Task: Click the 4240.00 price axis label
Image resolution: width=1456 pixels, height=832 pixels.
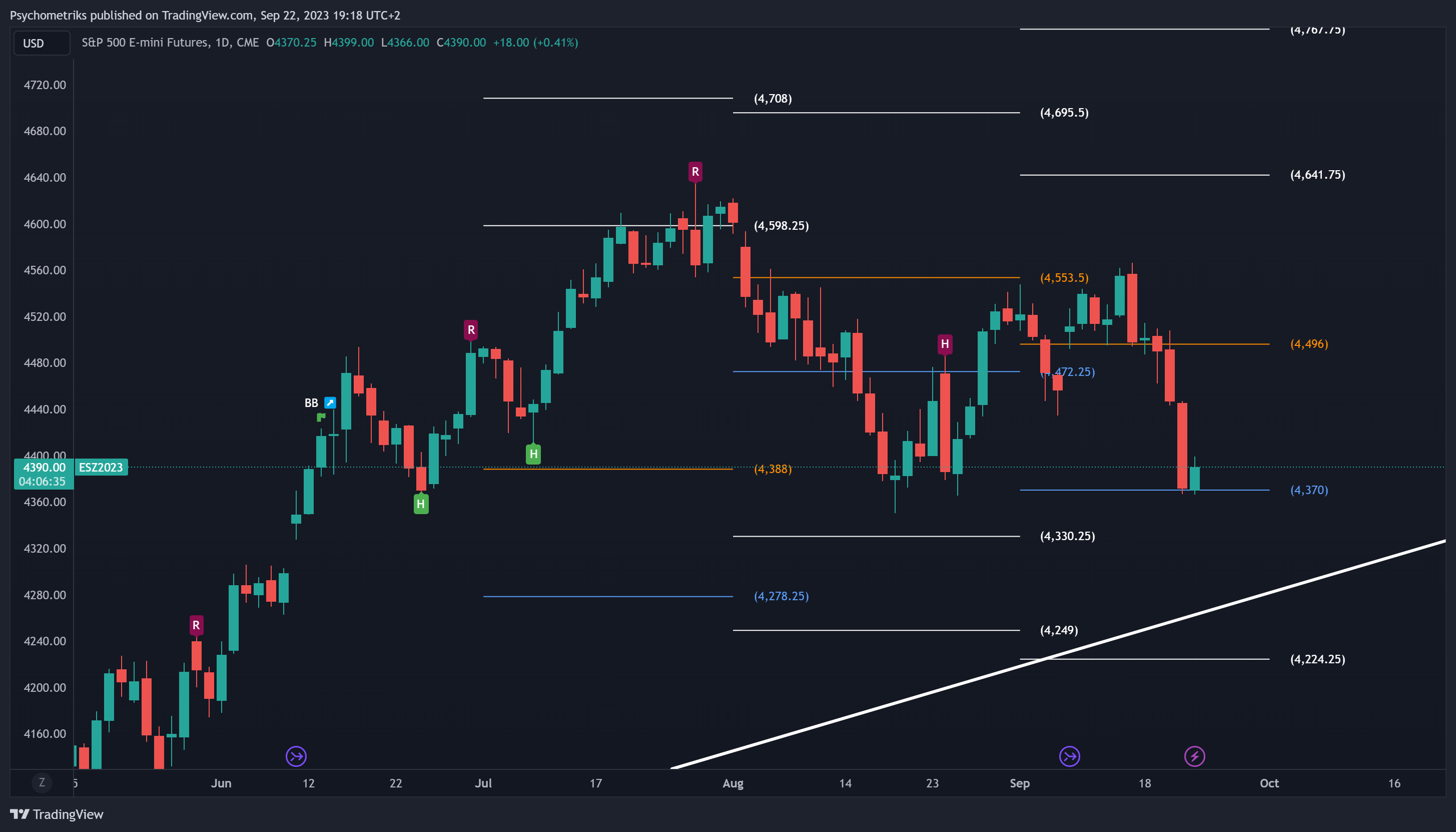Action: click(x=45, y=641)
